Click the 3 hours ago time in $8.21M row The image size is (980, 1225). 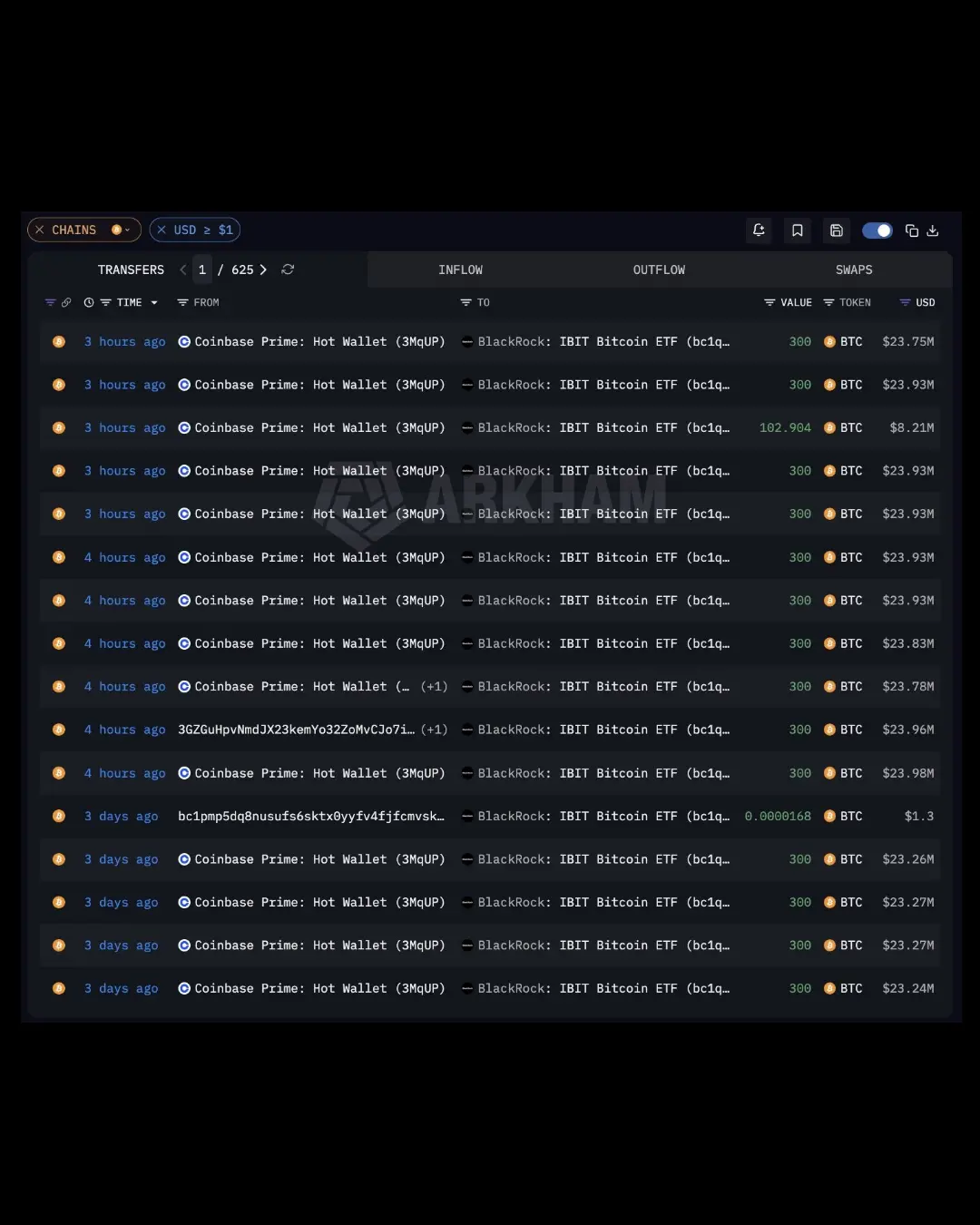tap(124, 427)
